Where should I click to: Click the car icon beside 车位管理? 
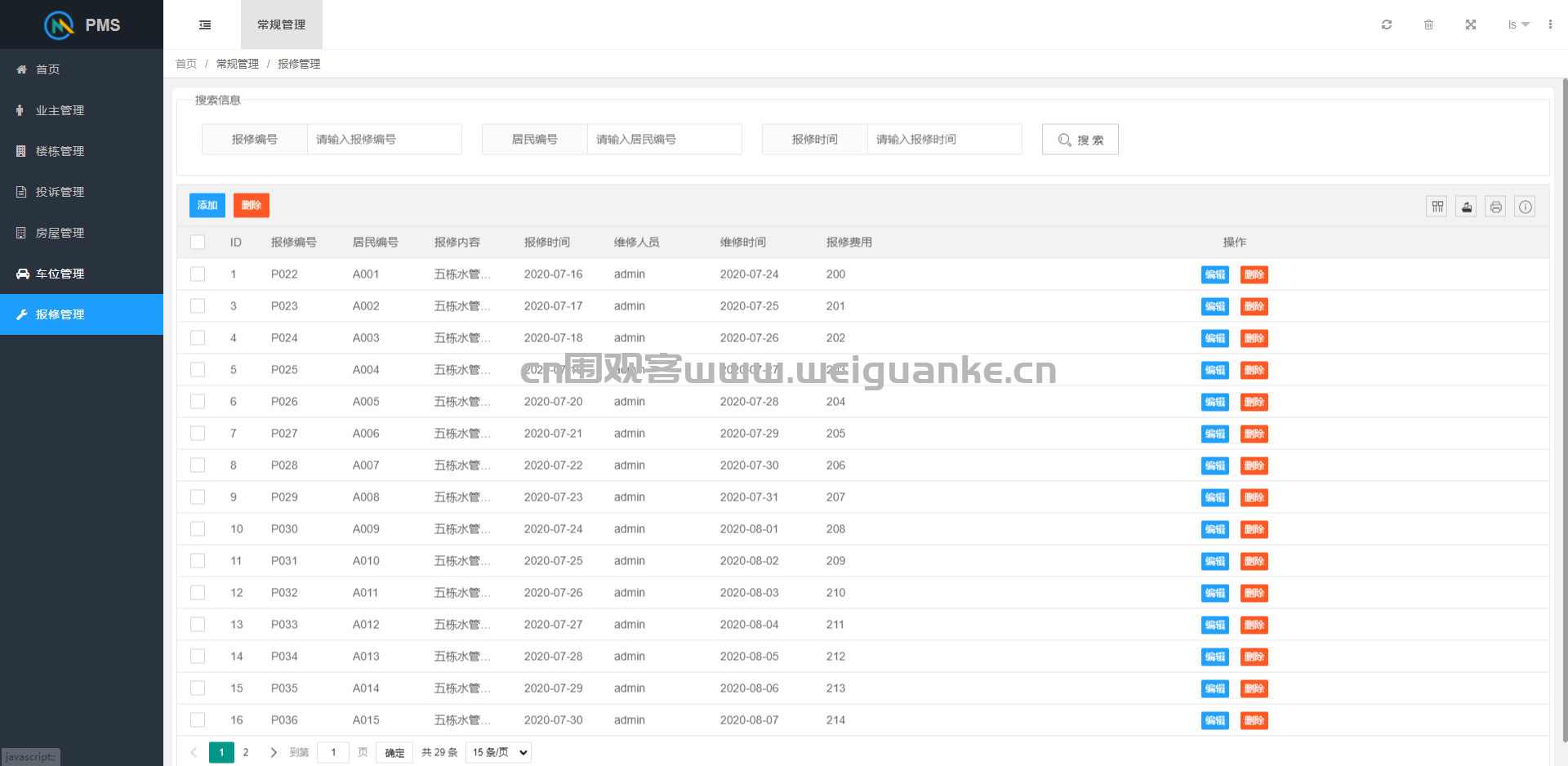pyautogui.click(x=23, y=274)
